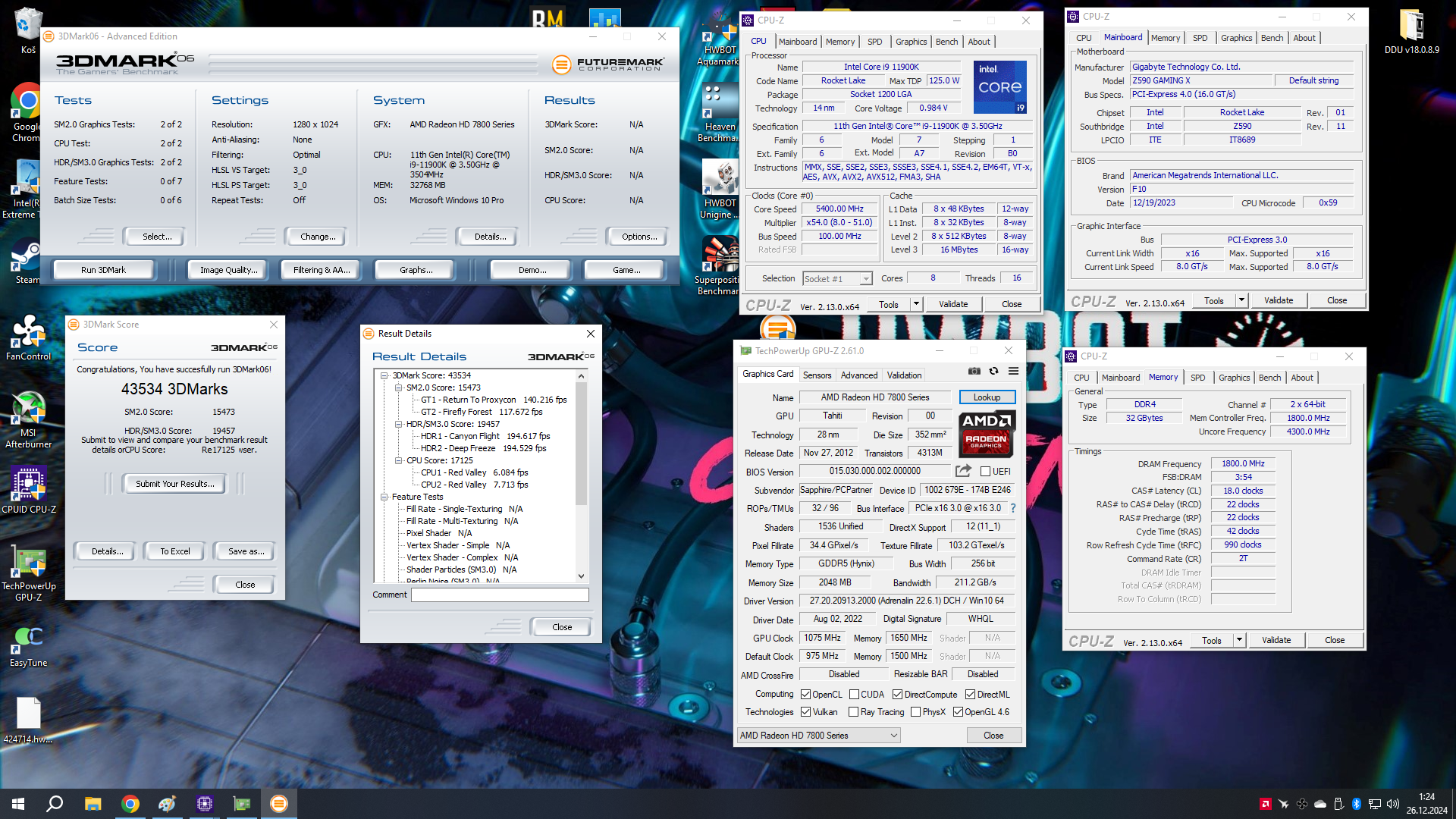This screenshot has width=1456, height=819.
Task: Click the Bus Interface question mark in GPU-Z
Action: tap(1012, 508)
